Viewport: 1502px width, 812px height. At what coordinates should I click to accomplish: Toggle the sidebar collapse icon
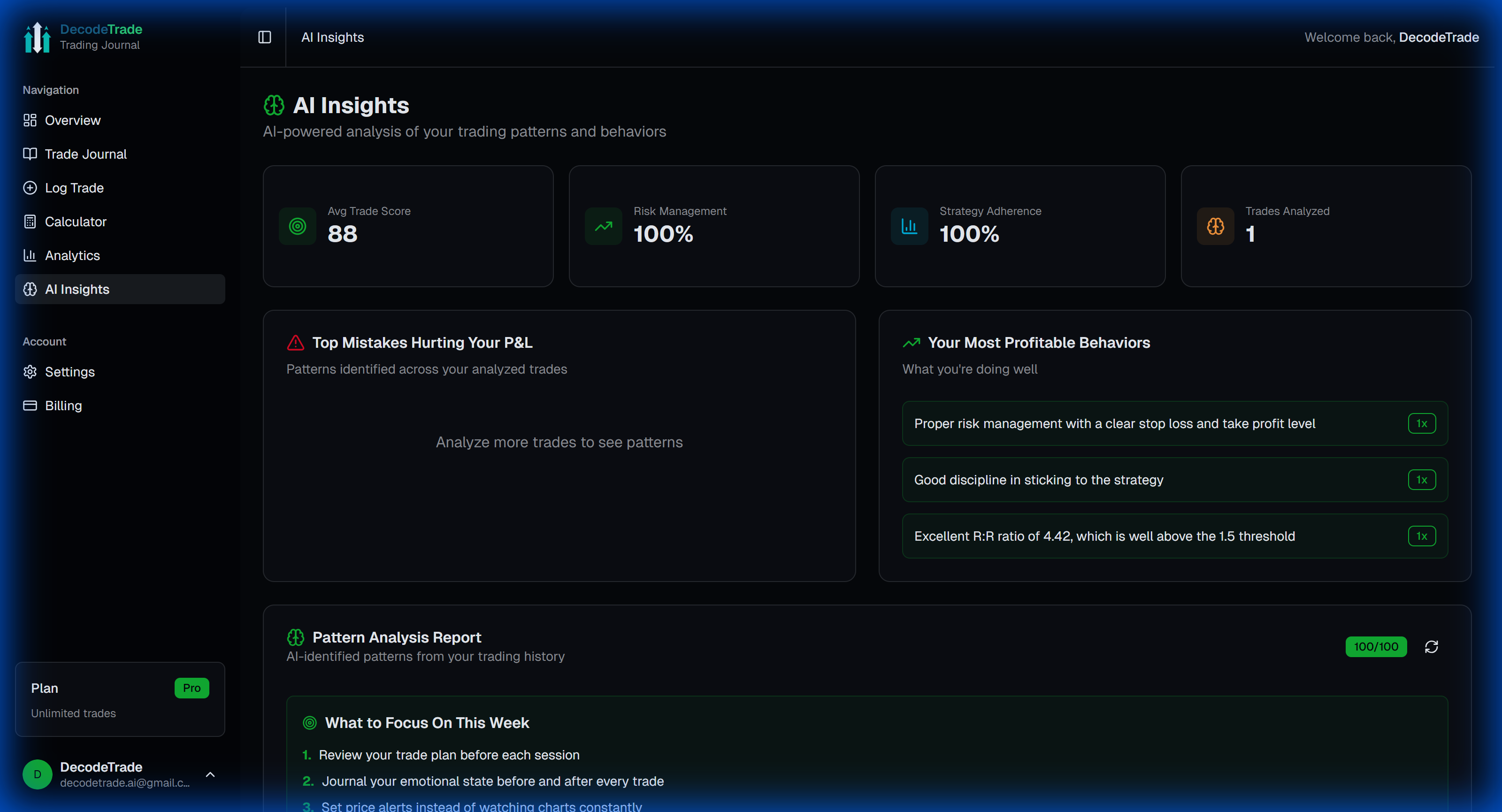[265, 37]
